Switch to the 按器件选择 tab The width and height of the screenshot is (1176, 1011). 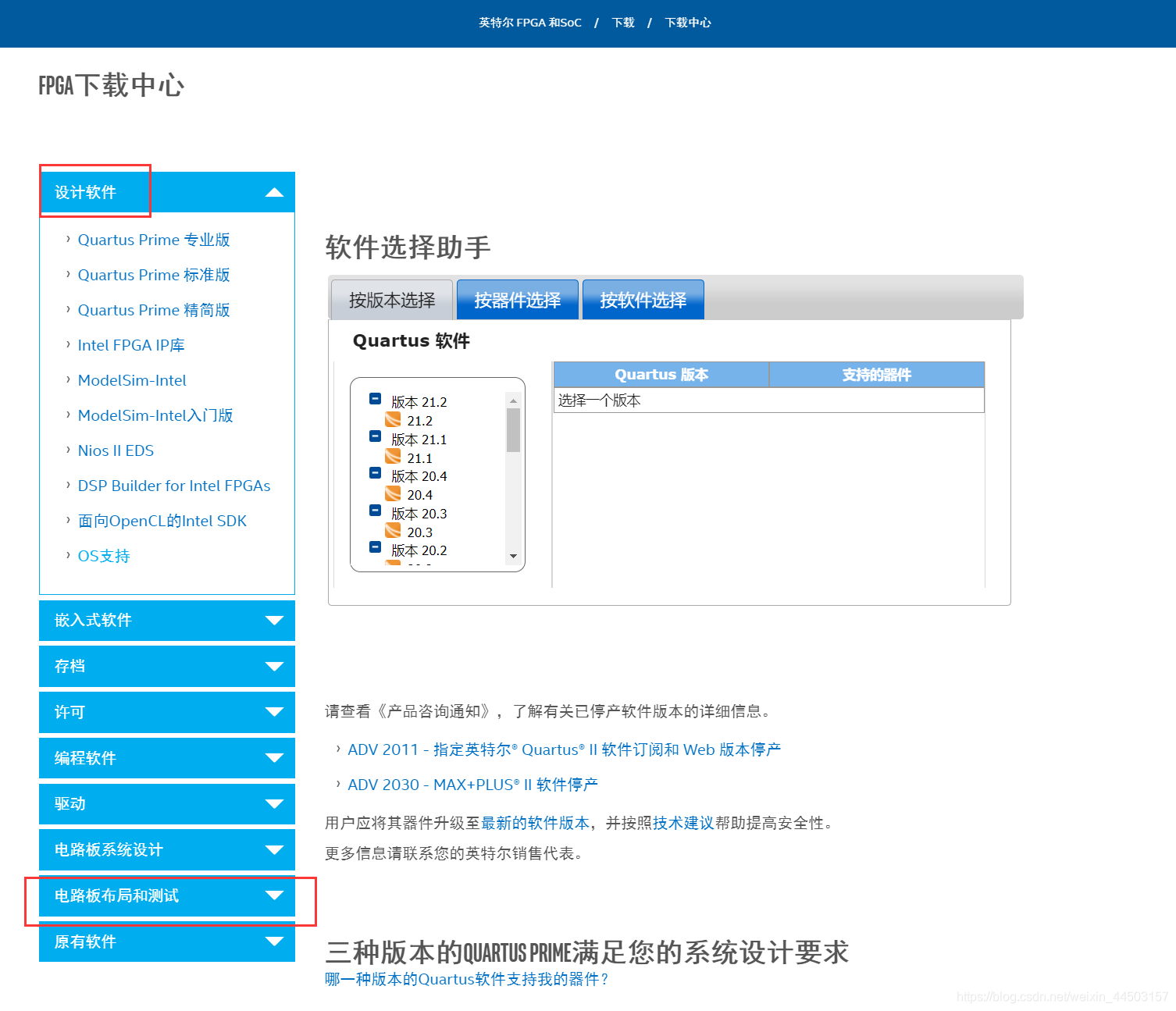tap(517, 299)
